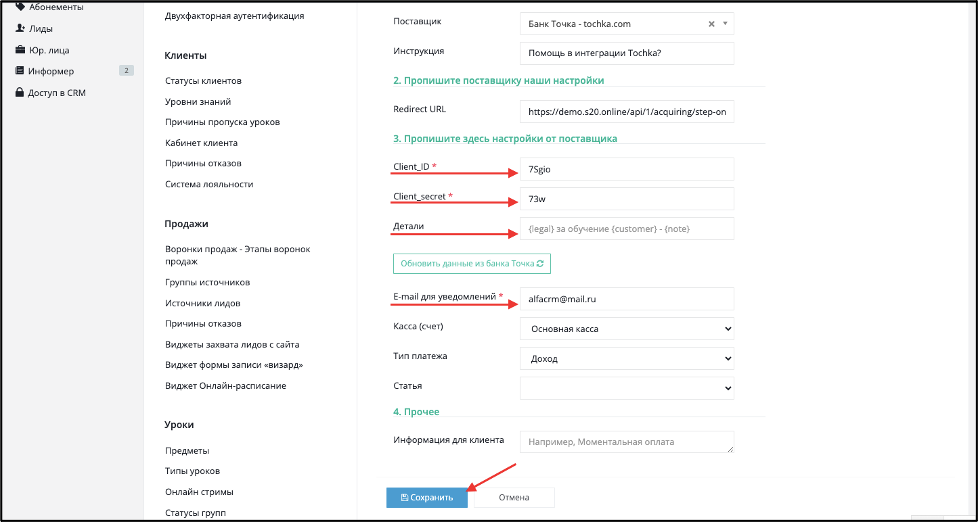The height and width of the screenshot is (522, 979).
Task: Focus the E-mail для уведомлений field
Action: click(x=627, y=299)
